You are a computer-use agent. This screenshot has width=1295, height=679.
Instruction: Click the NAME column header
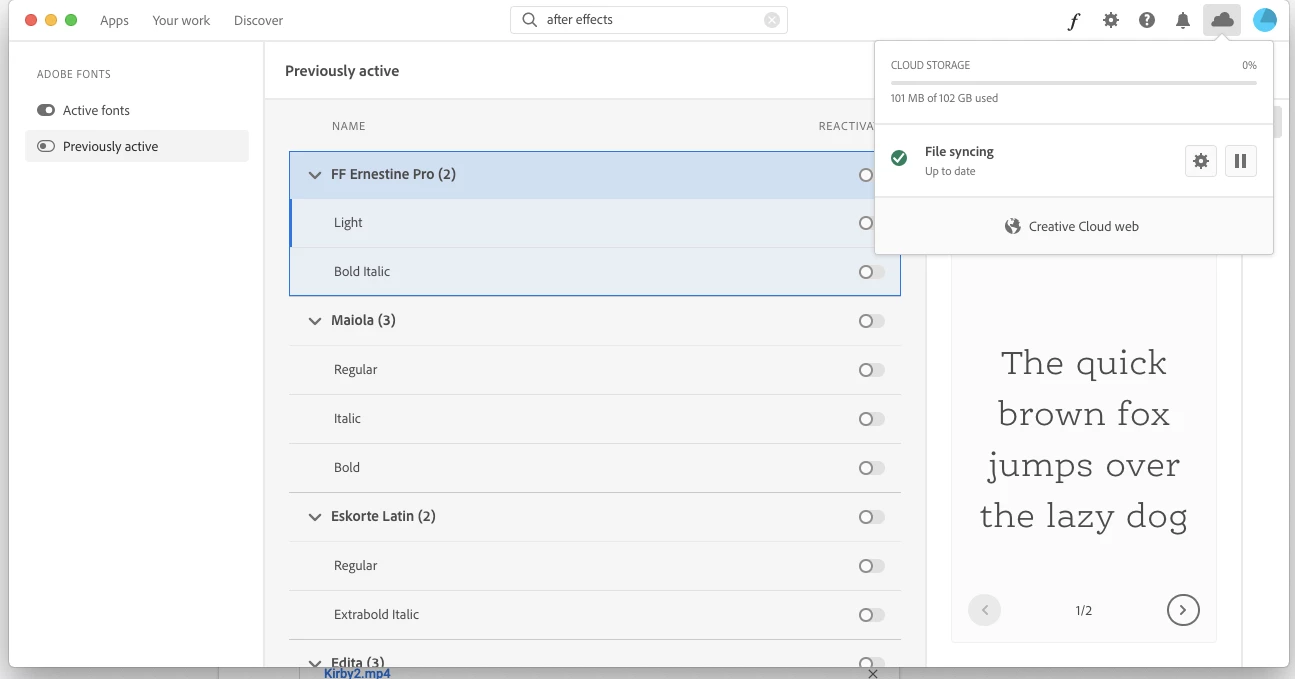click(x=349, y=126)
